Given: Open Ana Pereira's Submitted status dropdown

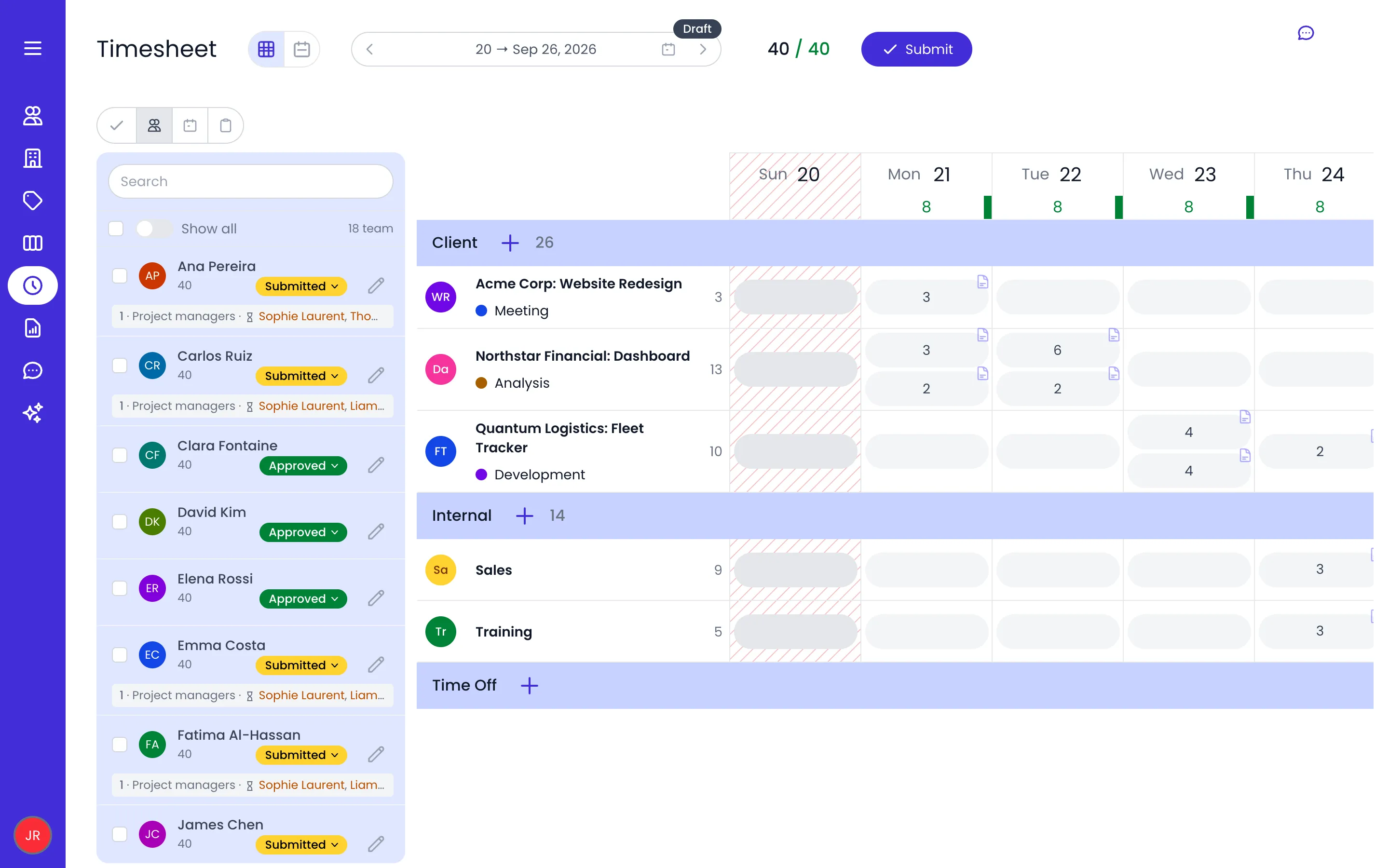Looking at the screenshot, I should click(x=301, y=286).
